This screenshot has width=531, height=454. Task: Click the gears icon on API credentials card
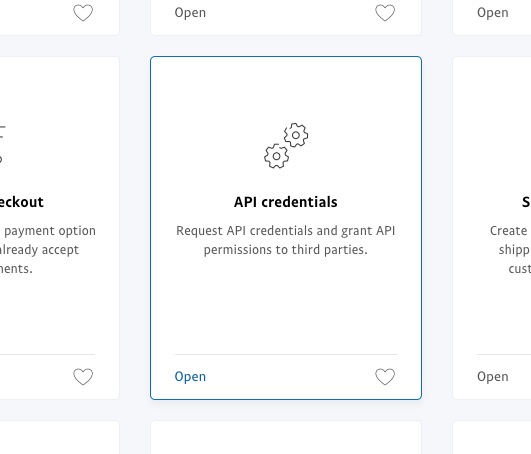(286, 146)
